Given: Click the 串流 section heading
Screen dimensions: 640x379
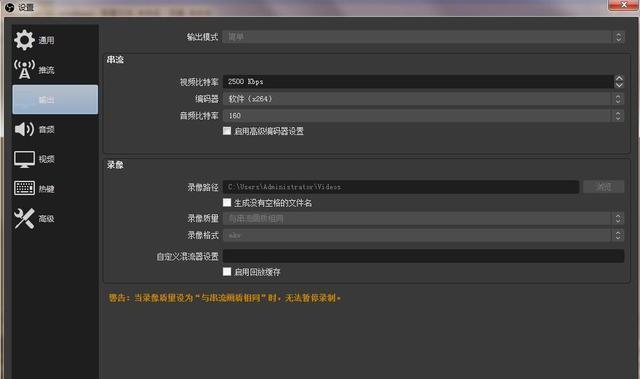Looking at the screenshot, I should point(115,60).
